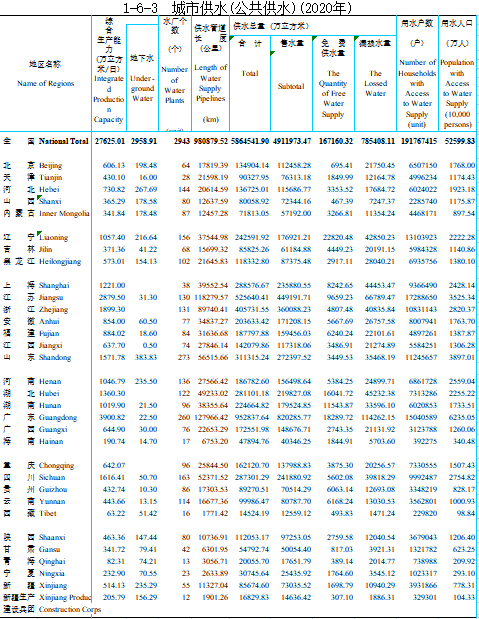Select Tibet population value 98.84
This screenshot has width=479, height=619.
click(466, 513)
